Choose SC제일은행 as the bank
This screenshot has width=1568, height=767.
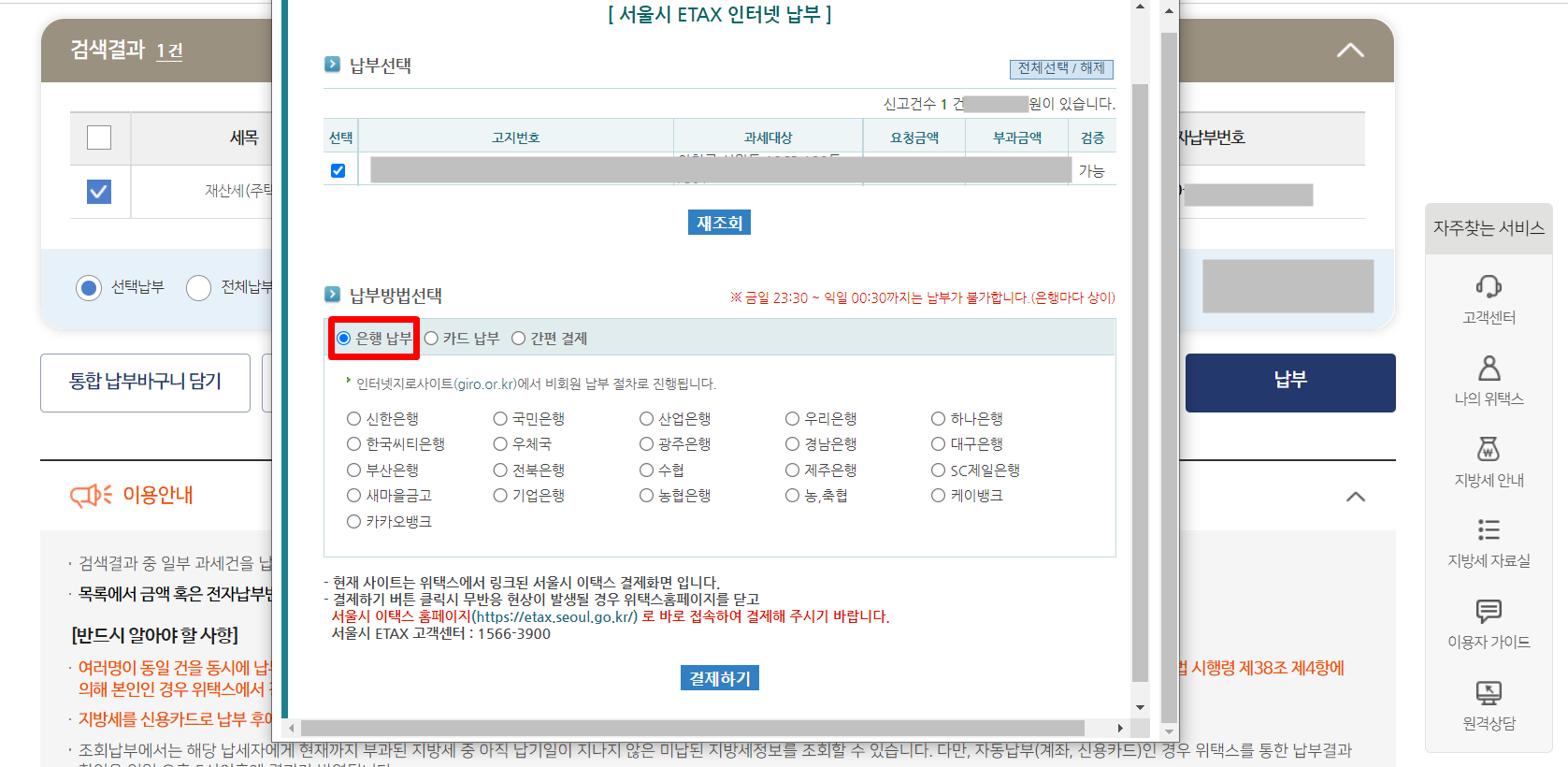click(x=938, y=470)
